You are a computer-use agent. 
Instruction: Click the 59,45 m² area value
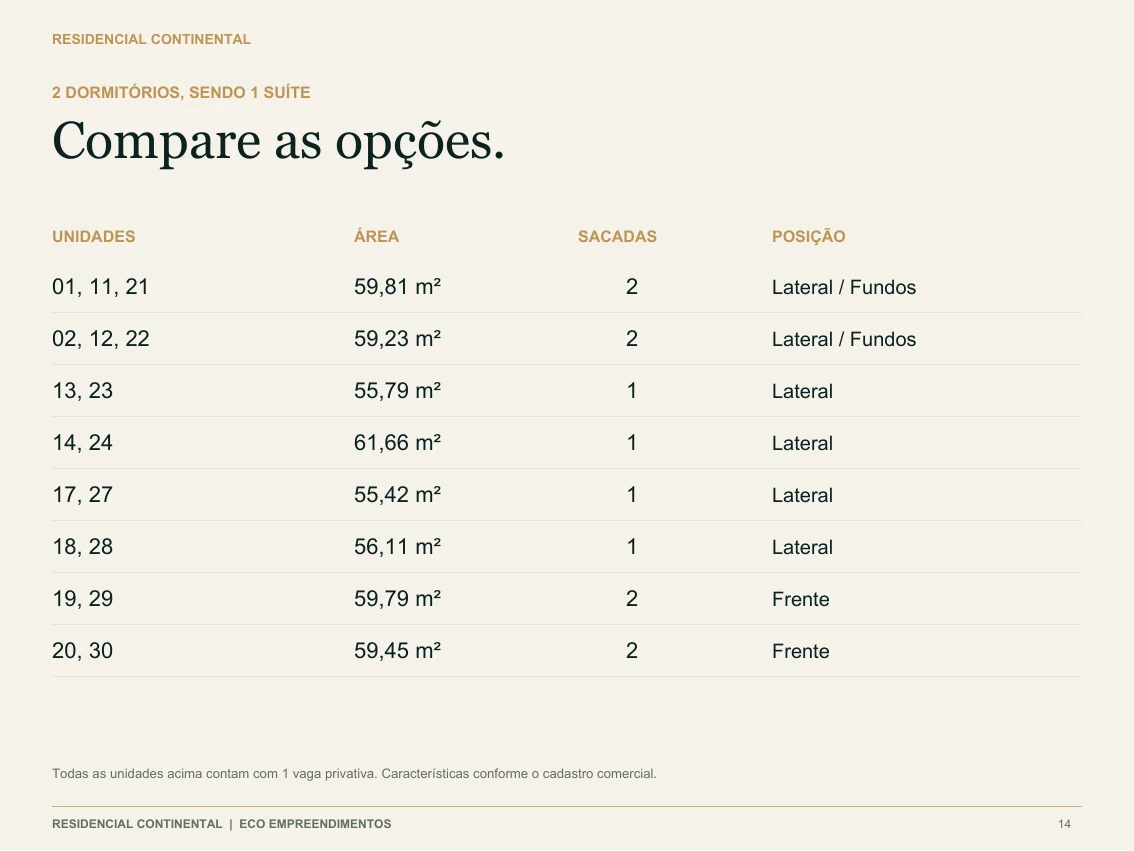[x=397, y=651]
